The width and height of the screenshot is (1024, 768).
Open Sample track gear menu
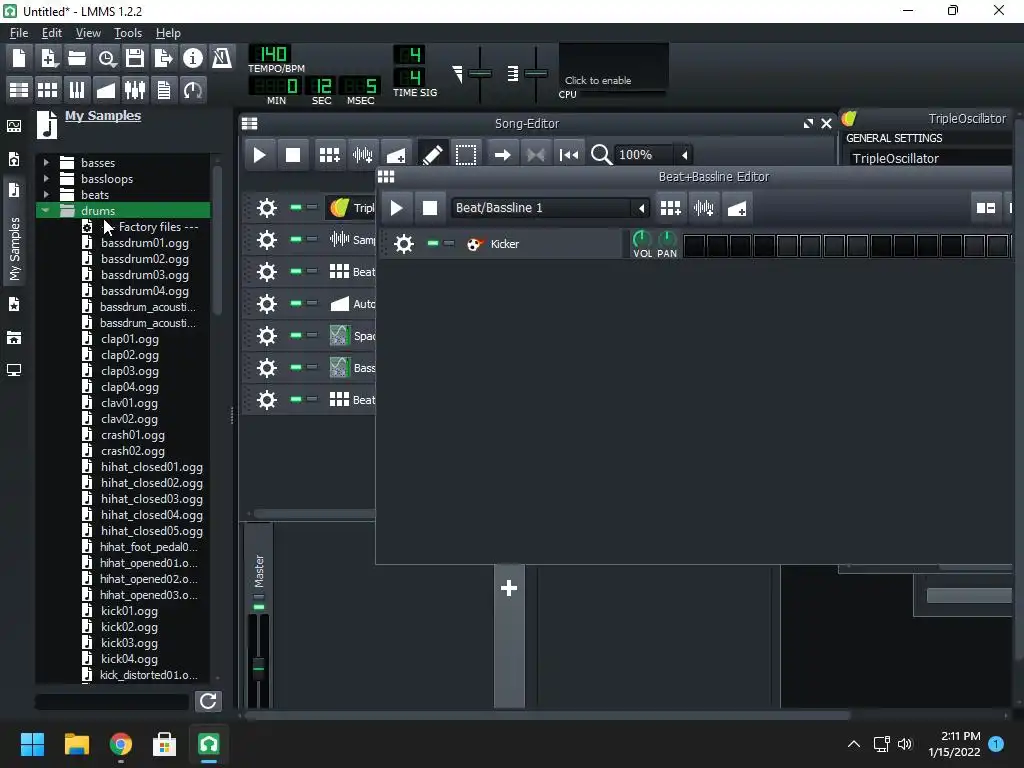pyautogui.click(x=266, y=240)
